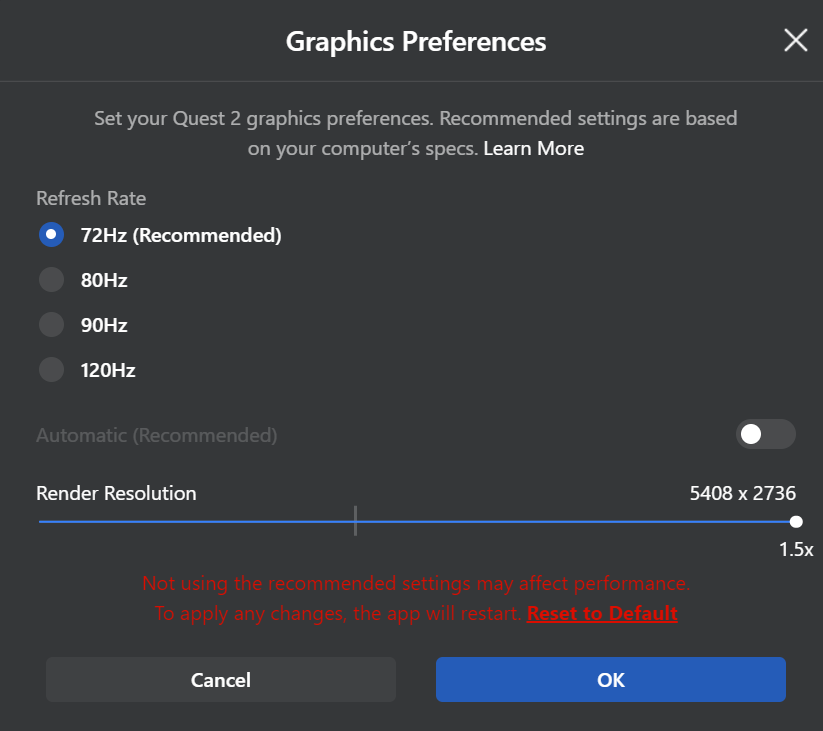Click the Automatic (Recommended) label text
This screenshot has height=731, width=823.
click(x=156, y=435)
